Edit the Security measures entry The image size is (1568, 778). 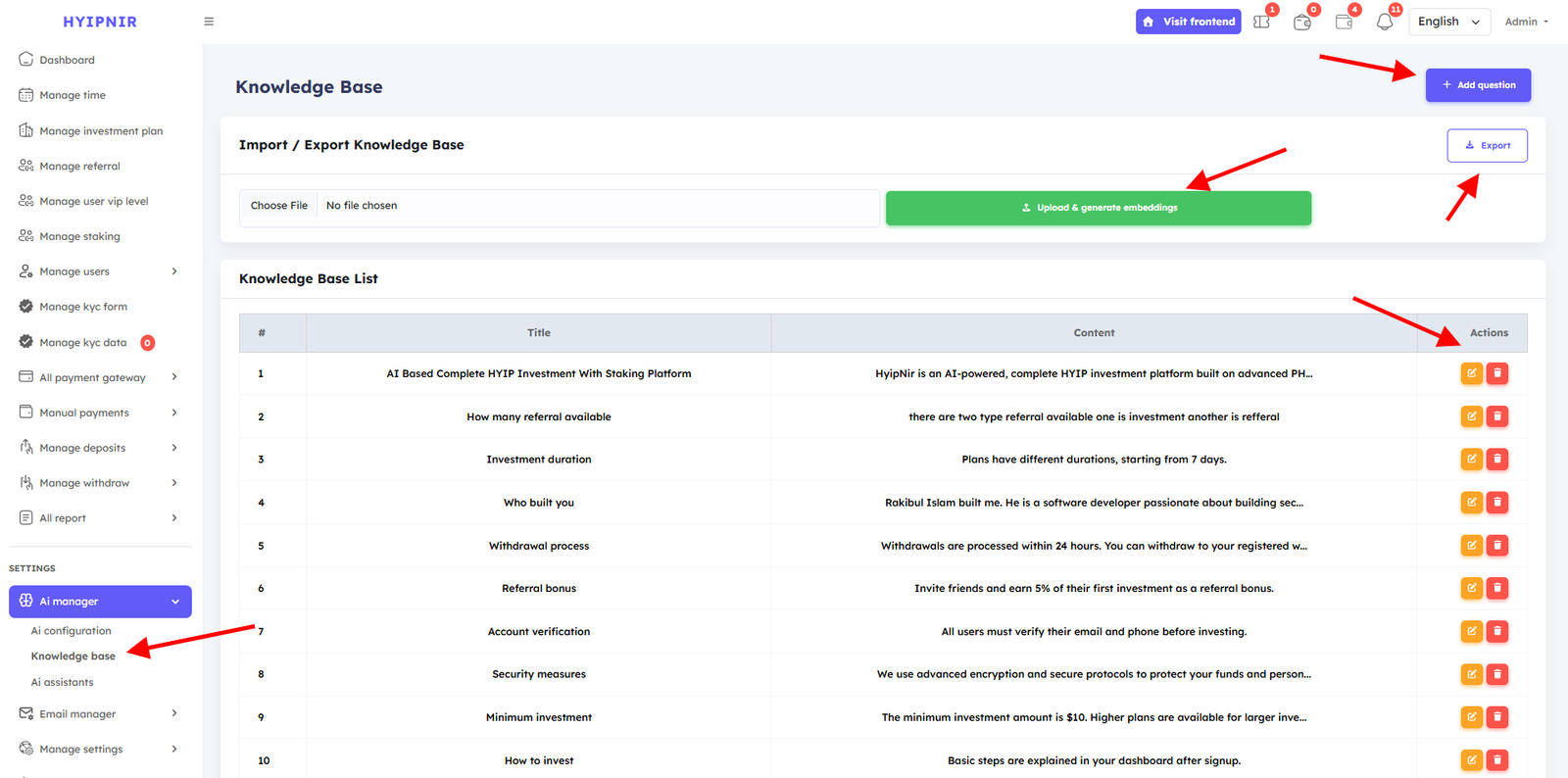[1472, 674]
